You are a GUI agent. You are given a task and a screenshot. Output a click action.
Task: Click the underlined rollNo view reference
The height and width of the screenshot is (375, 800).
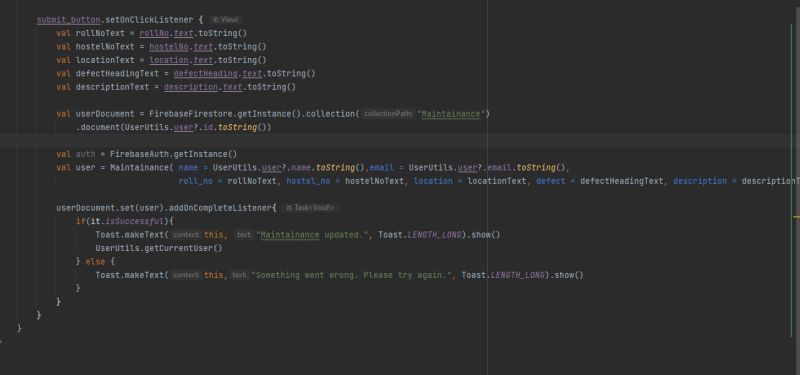click(x=154, y=33)
